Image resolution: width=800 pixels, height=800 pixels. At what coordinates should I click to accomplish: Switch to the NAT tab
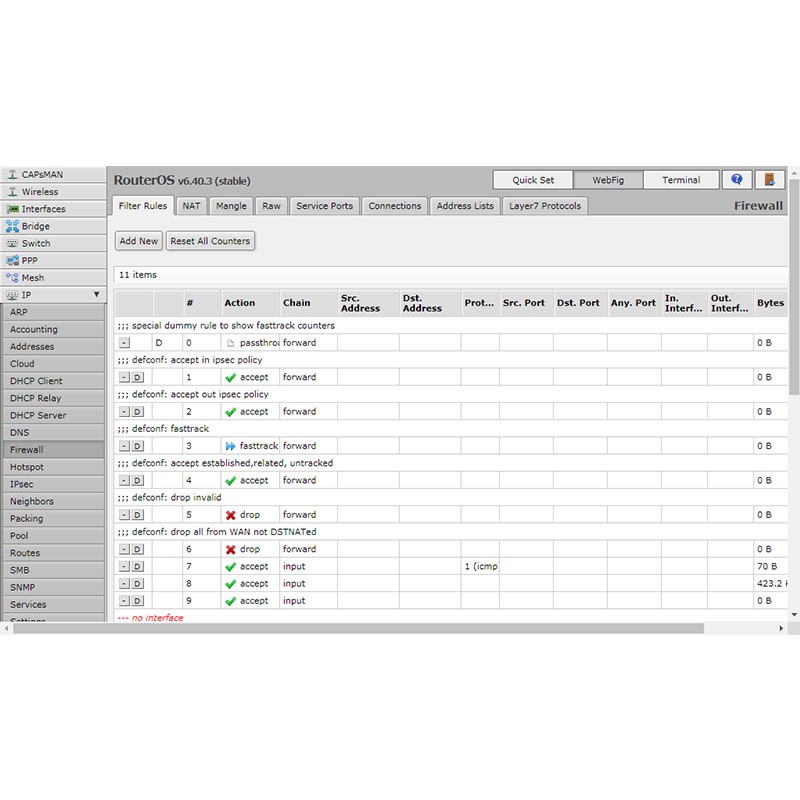[x=191, y=206]
